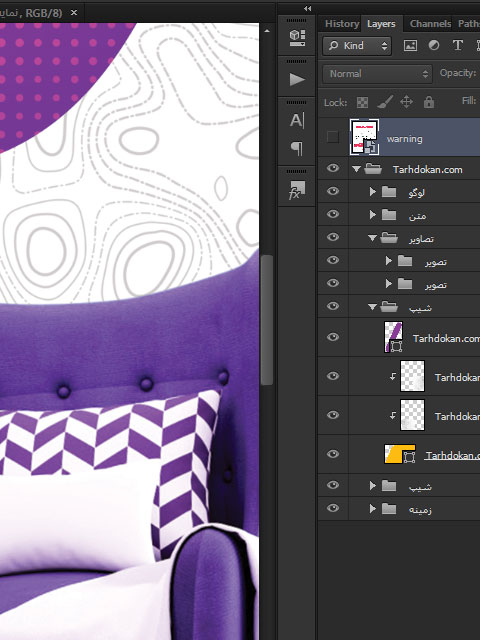Click the yellow shape layer thumbnail

(400, 454)
